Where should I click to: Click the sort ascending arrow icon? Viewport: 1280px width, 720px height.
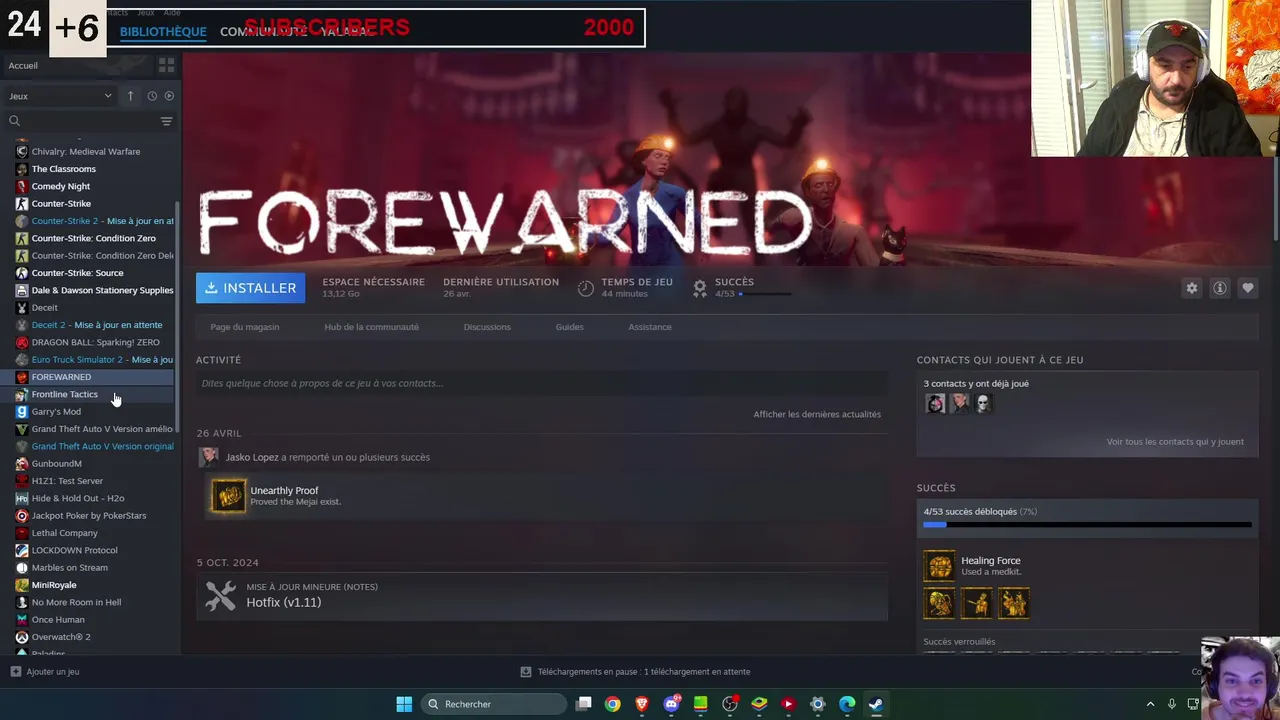(130, 96)
